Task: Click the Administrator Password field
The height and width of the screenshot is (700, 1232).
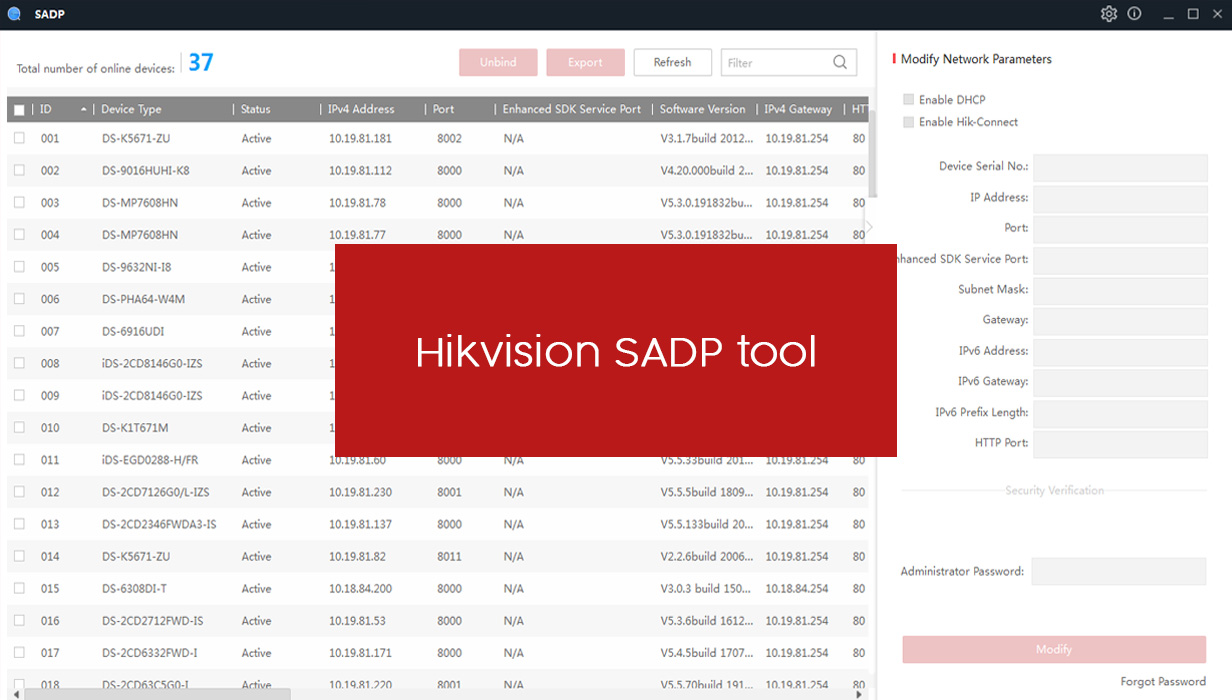Action: pos(1119,572)
